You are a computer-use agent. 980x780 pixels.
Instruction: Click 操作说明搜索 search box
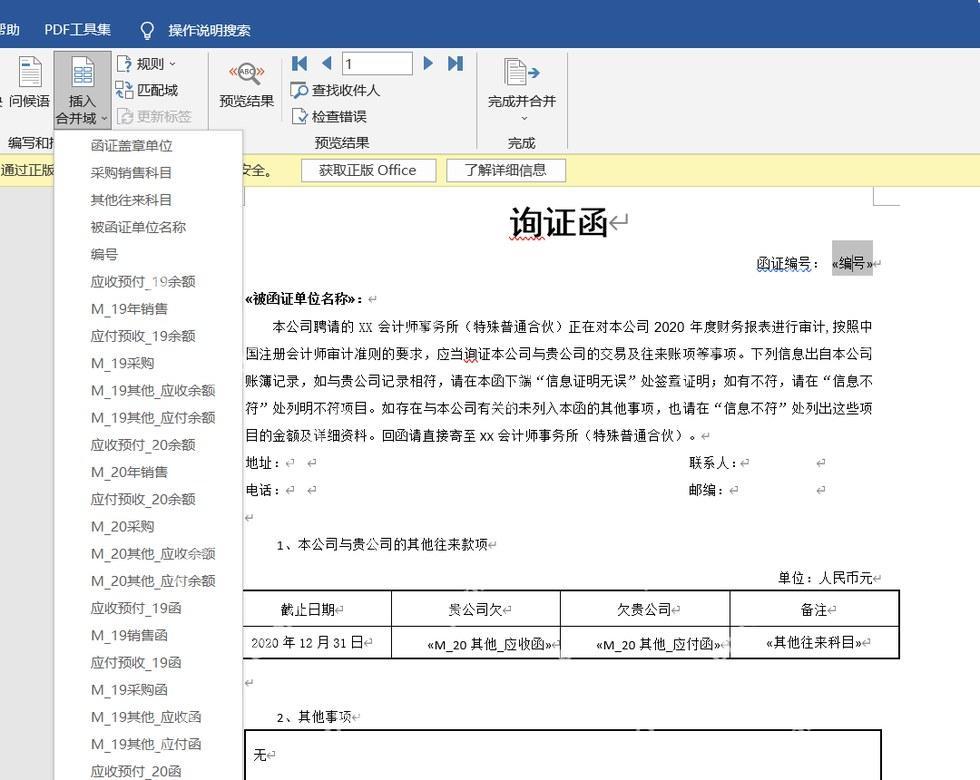pyautogui.click(x=209, y=30)
